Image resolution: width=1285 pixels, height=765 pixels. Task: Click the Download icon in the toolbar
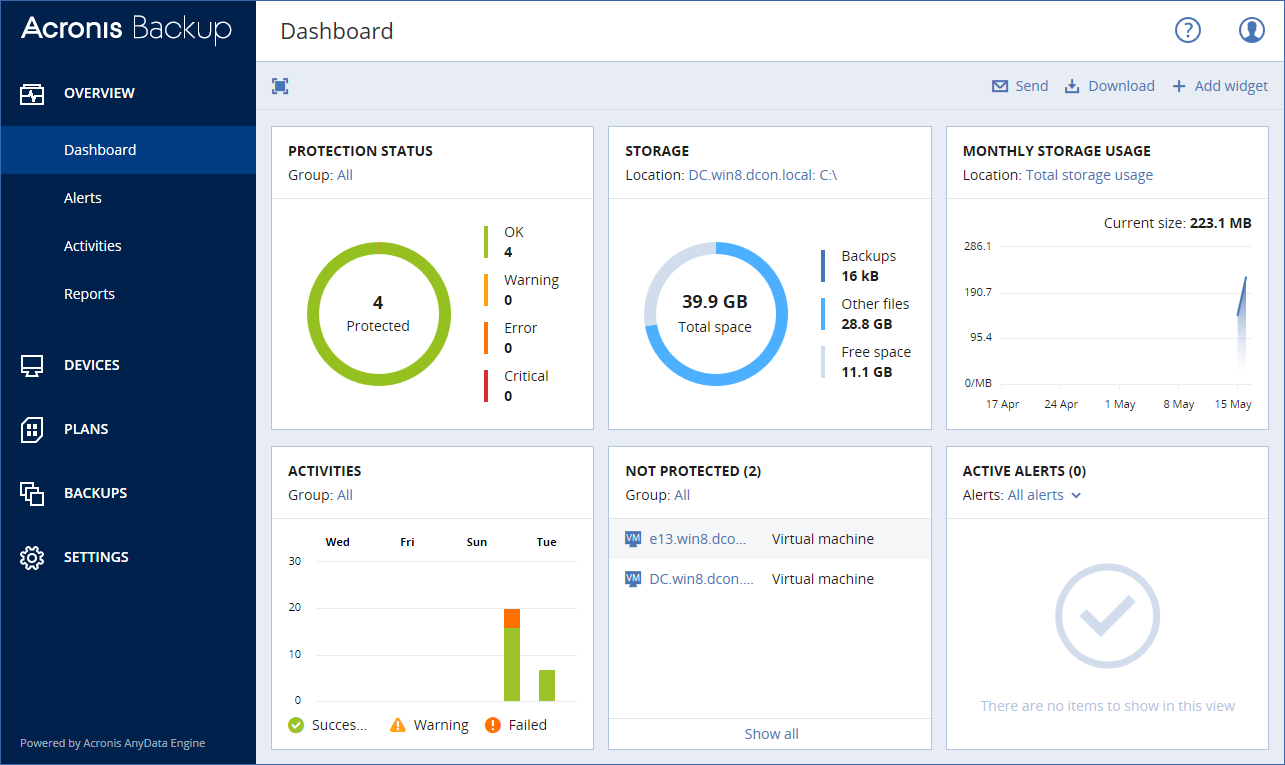coord(1075,85)
